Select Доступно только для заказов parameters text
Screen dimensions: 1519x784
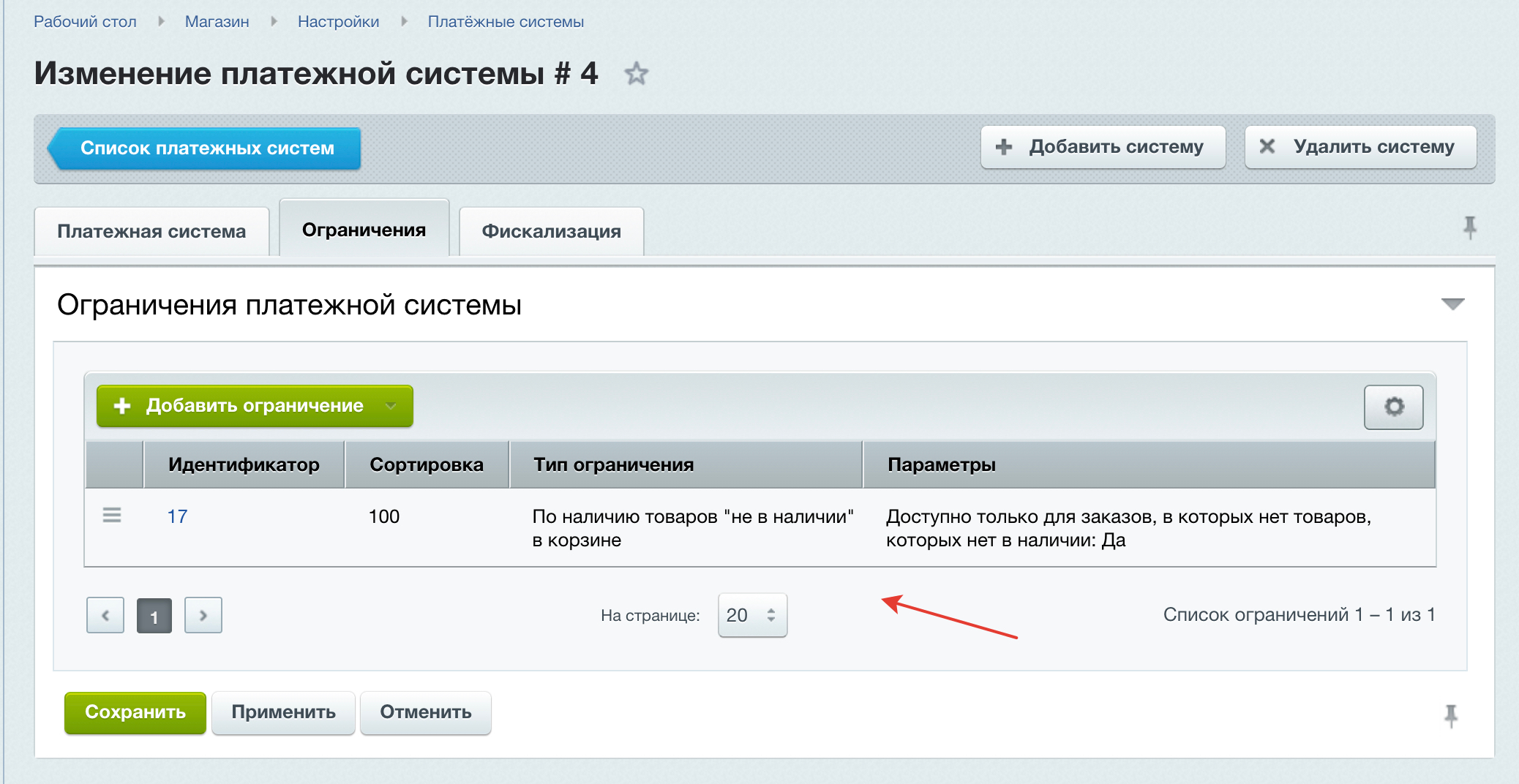pos(1128,528)
